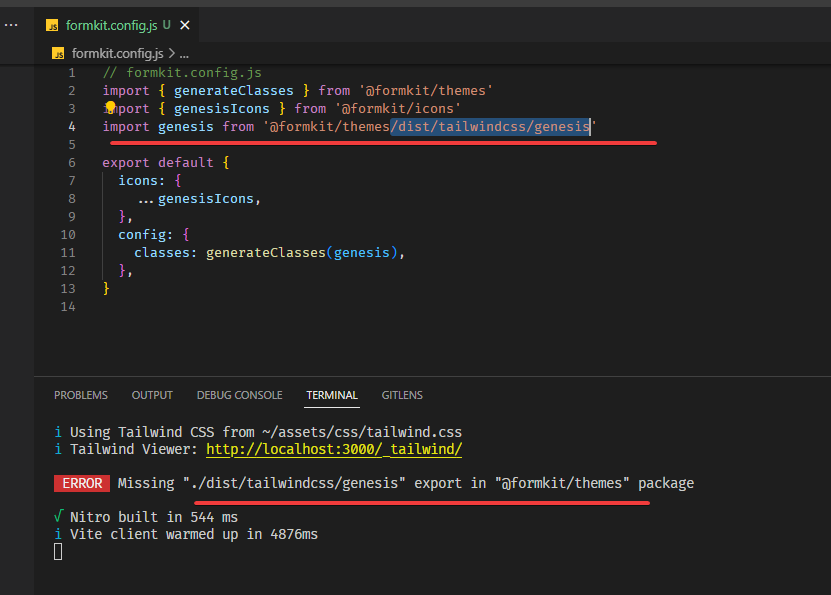Click the JS icon in the breadcrumb bar
This screenshot has height=595, width=831.
click(x=58, y=54)
